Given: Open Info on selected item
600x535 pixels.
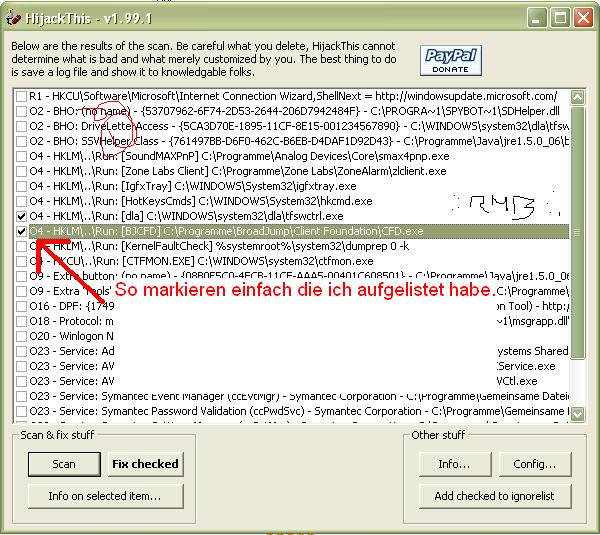Looking at the screenshot, I should click(x=105, y=496).
